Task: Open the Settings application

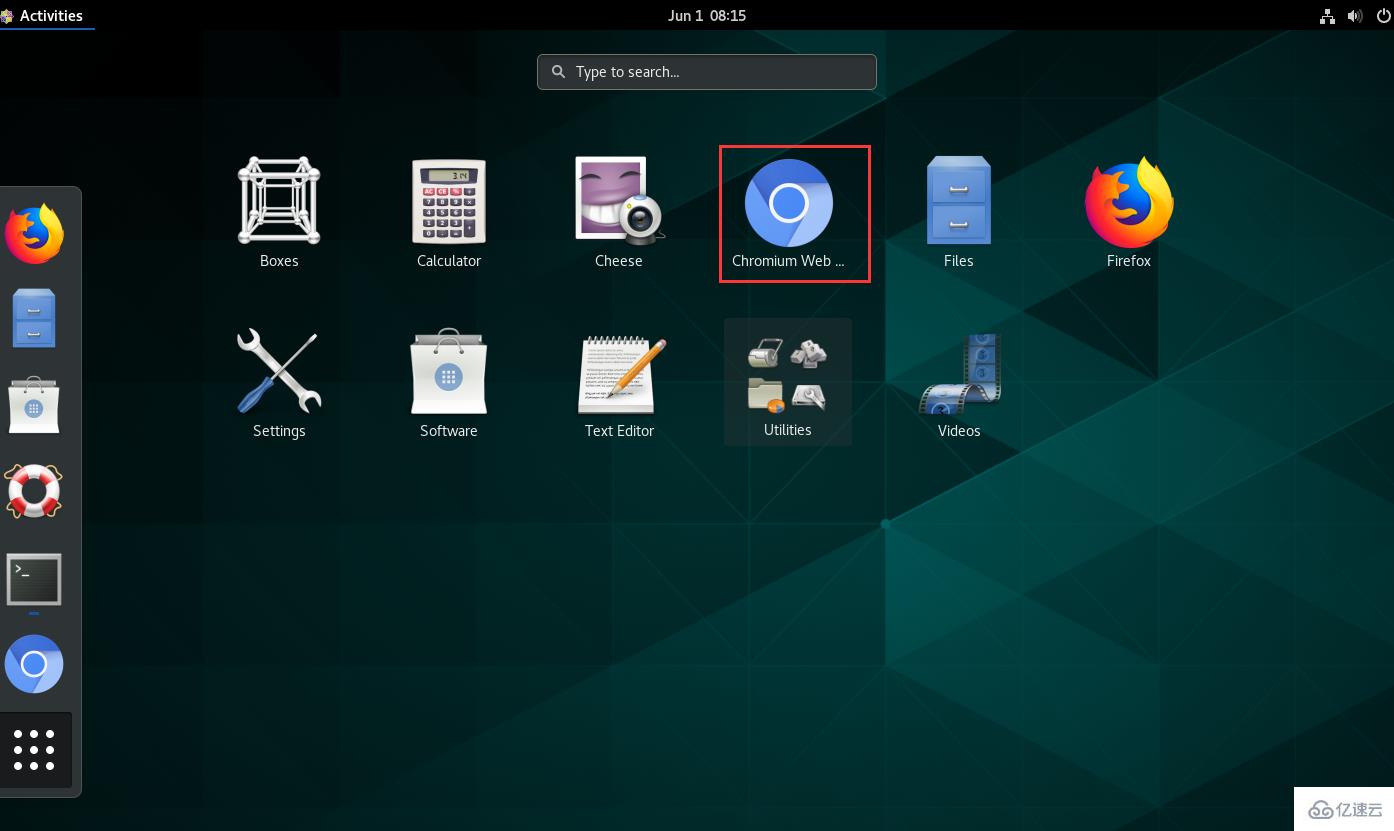Action: click(279, 371)
